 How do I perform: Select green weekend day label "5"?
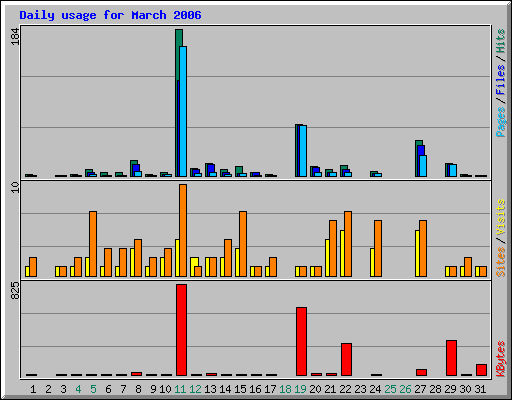[93, 389]
